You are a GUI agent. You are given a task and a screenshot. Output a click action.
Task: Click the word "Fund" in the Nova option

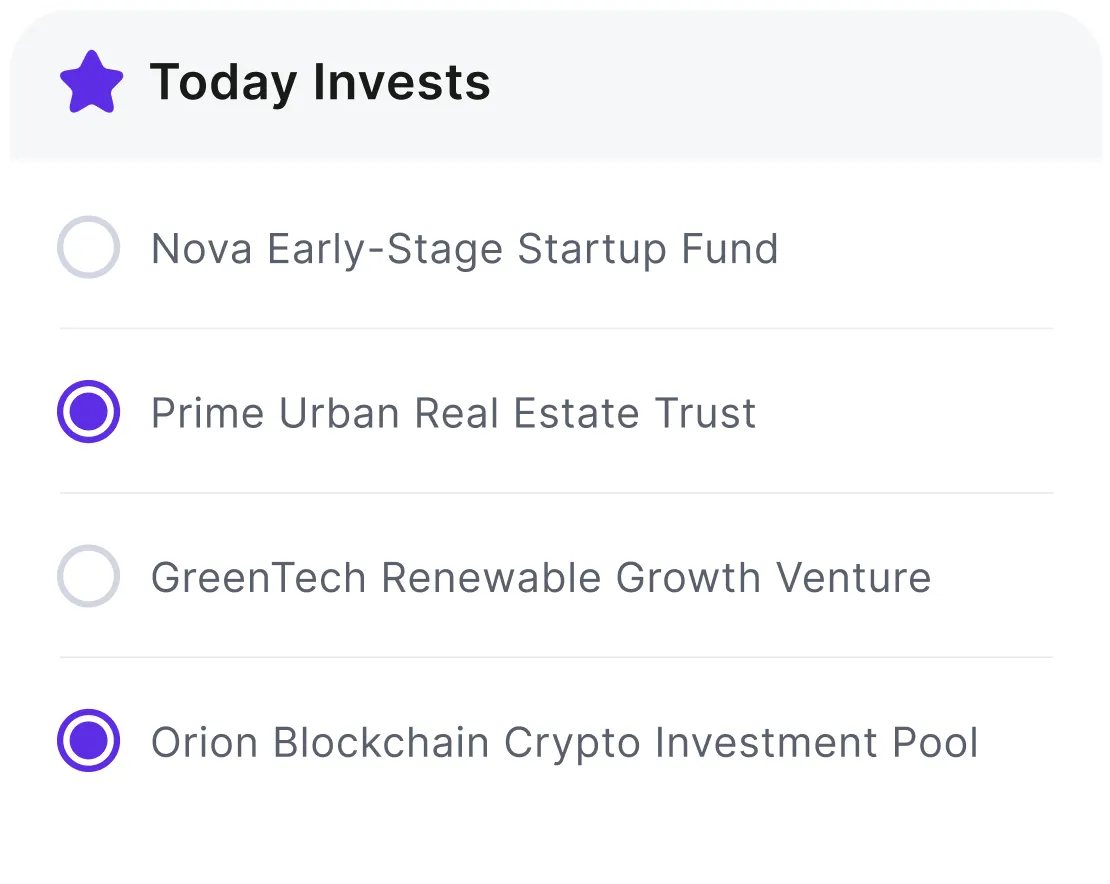coord(729,248)
